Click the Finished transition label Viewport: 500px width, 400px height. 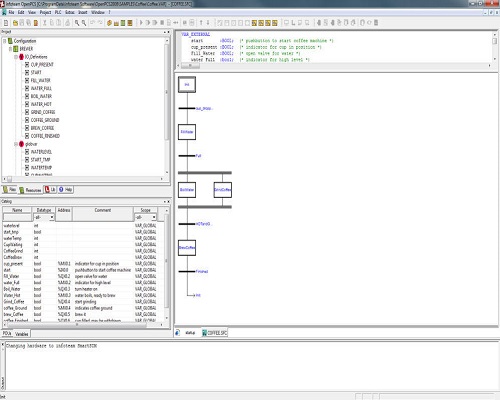pyautogui.click(x=202, y=271)
